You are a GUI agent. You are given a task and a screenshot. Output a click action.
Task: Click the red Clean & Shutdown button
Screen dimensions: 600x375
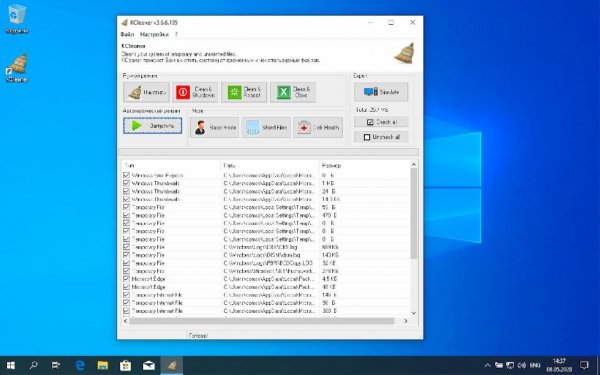tap(195, 92)
